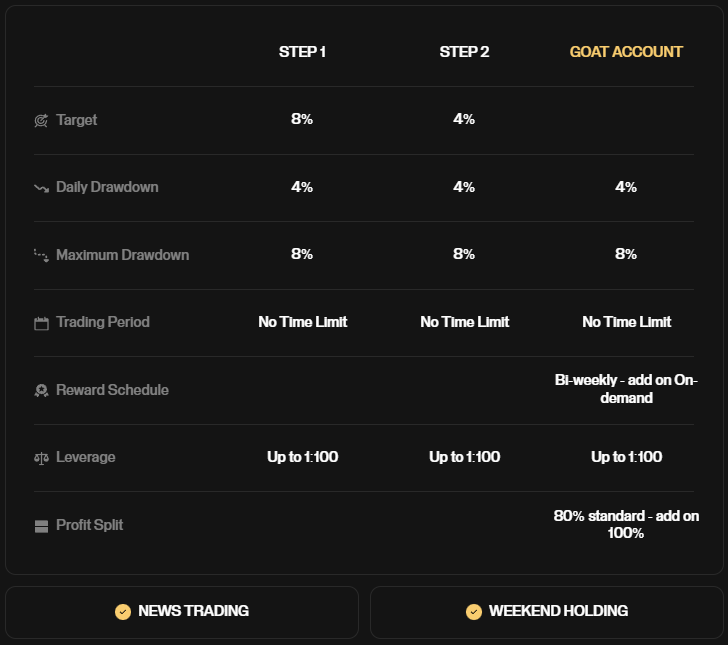Image resolution: width=728 pixels, height=645 pixels.
Task: Click the Target row icon
Action: [x=41, y=120]
